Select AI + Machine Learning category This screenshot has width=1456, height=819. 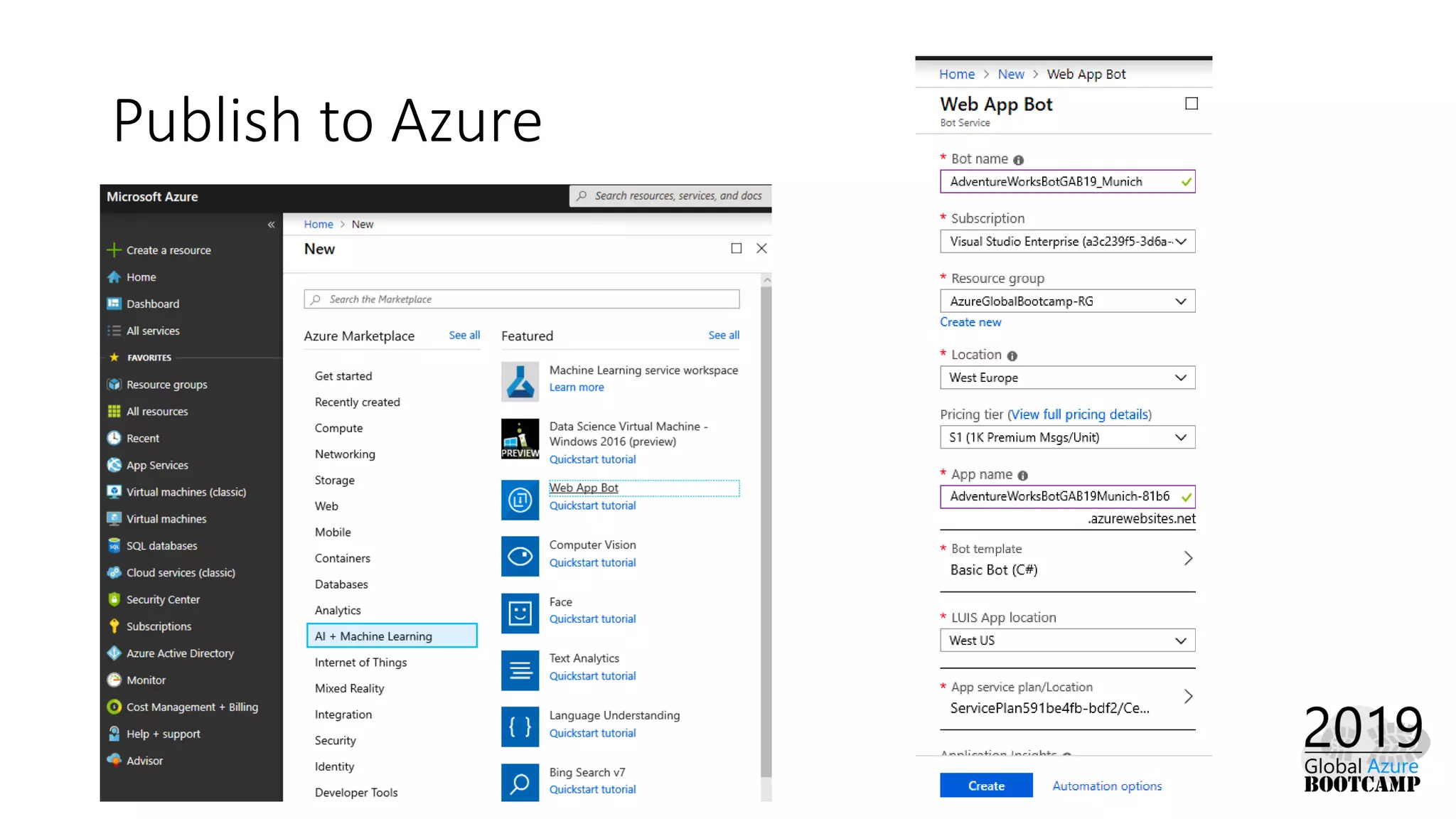click(x=392, y=636)
